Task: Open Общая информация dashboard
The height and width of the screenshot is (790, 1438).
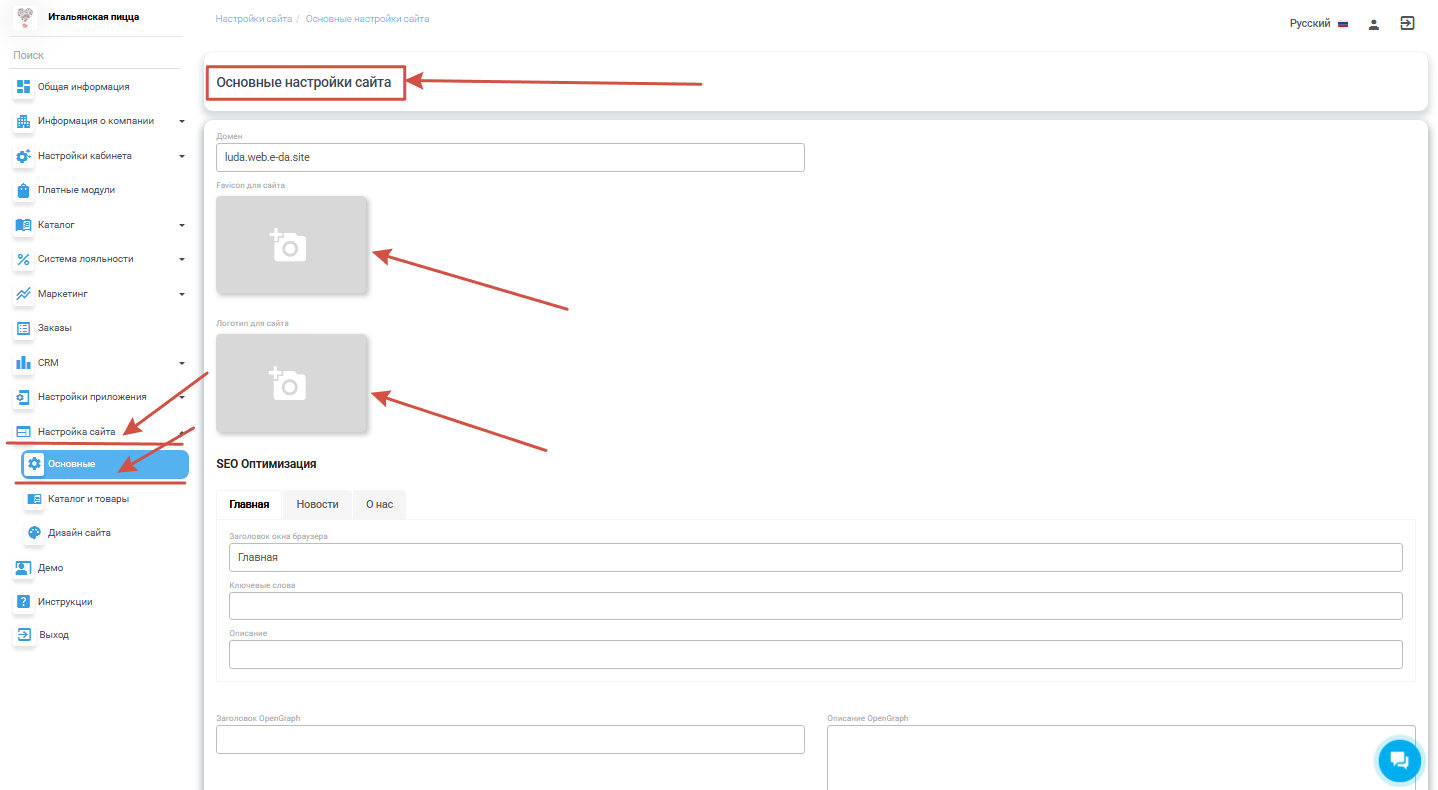Action: click(x=83, y=87)
